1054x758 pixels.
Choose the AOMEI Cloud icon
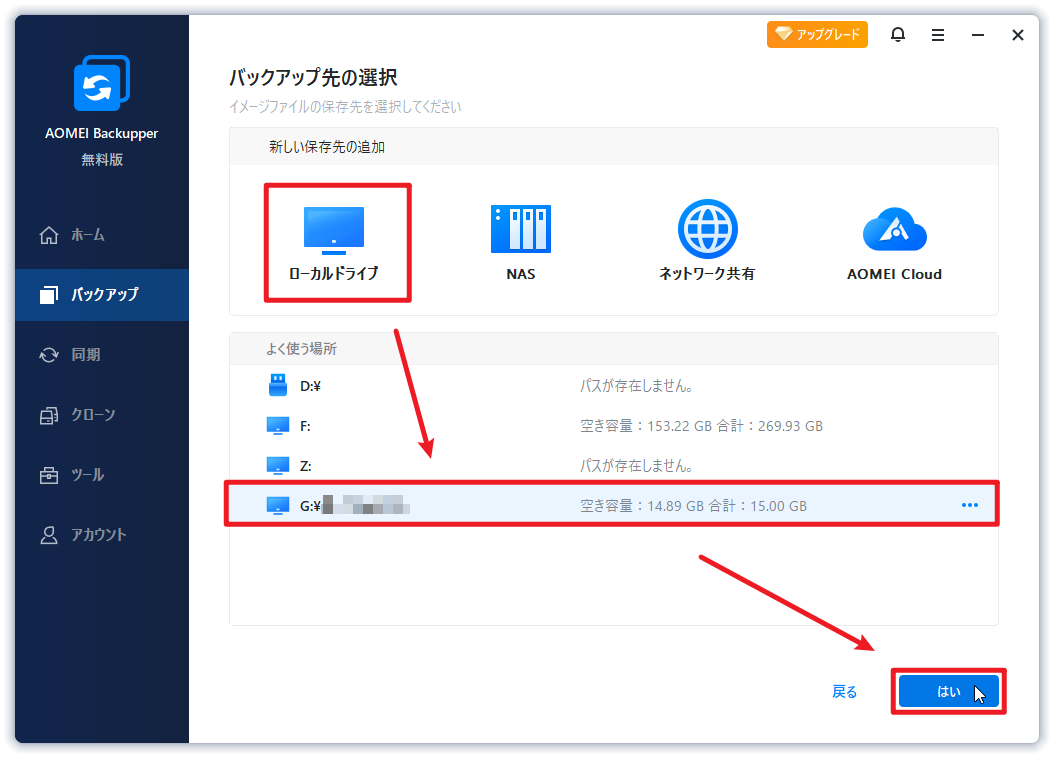coord(895,229)
